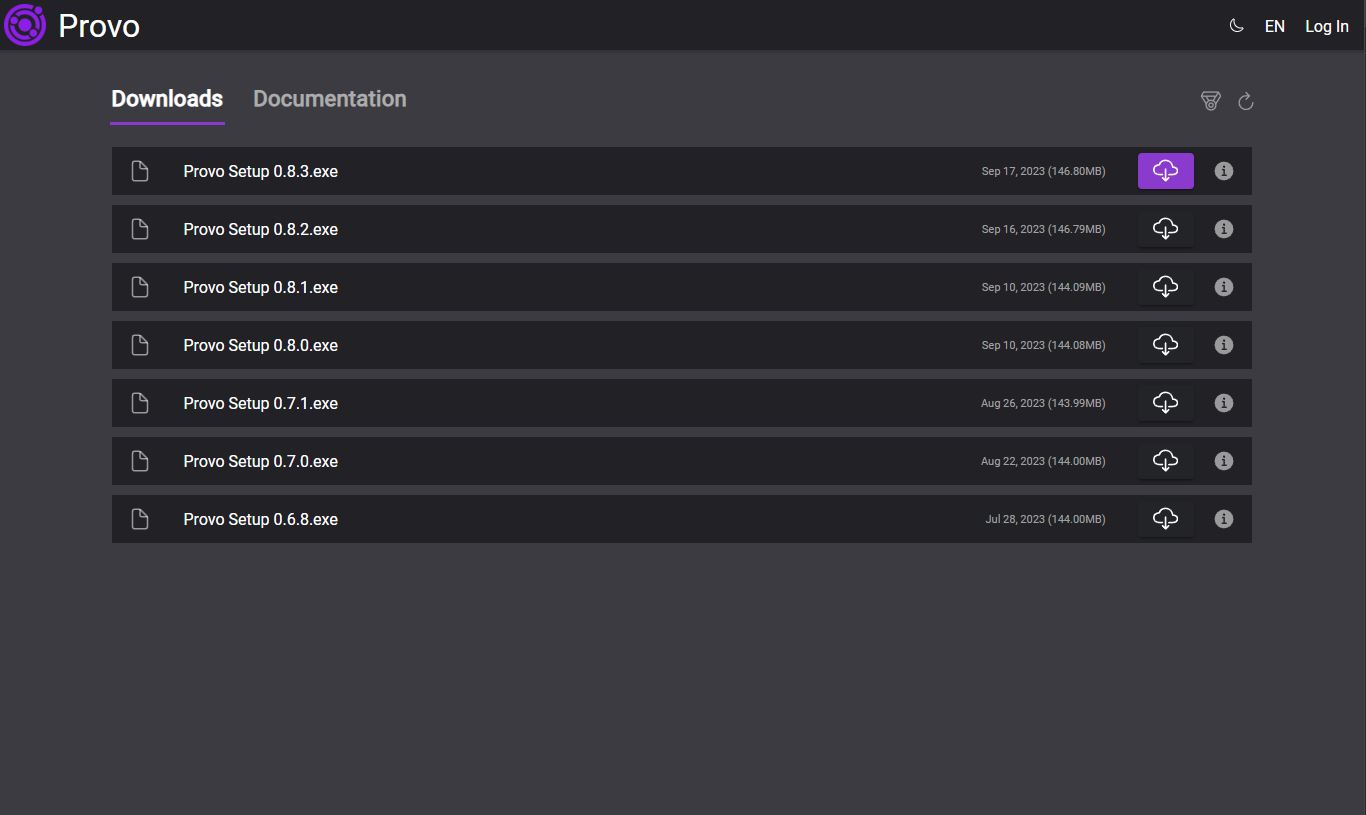Download the 0.7.1 installer
The width and height of the screenshot is (1366, 815).
click(x=1165, y=403)
